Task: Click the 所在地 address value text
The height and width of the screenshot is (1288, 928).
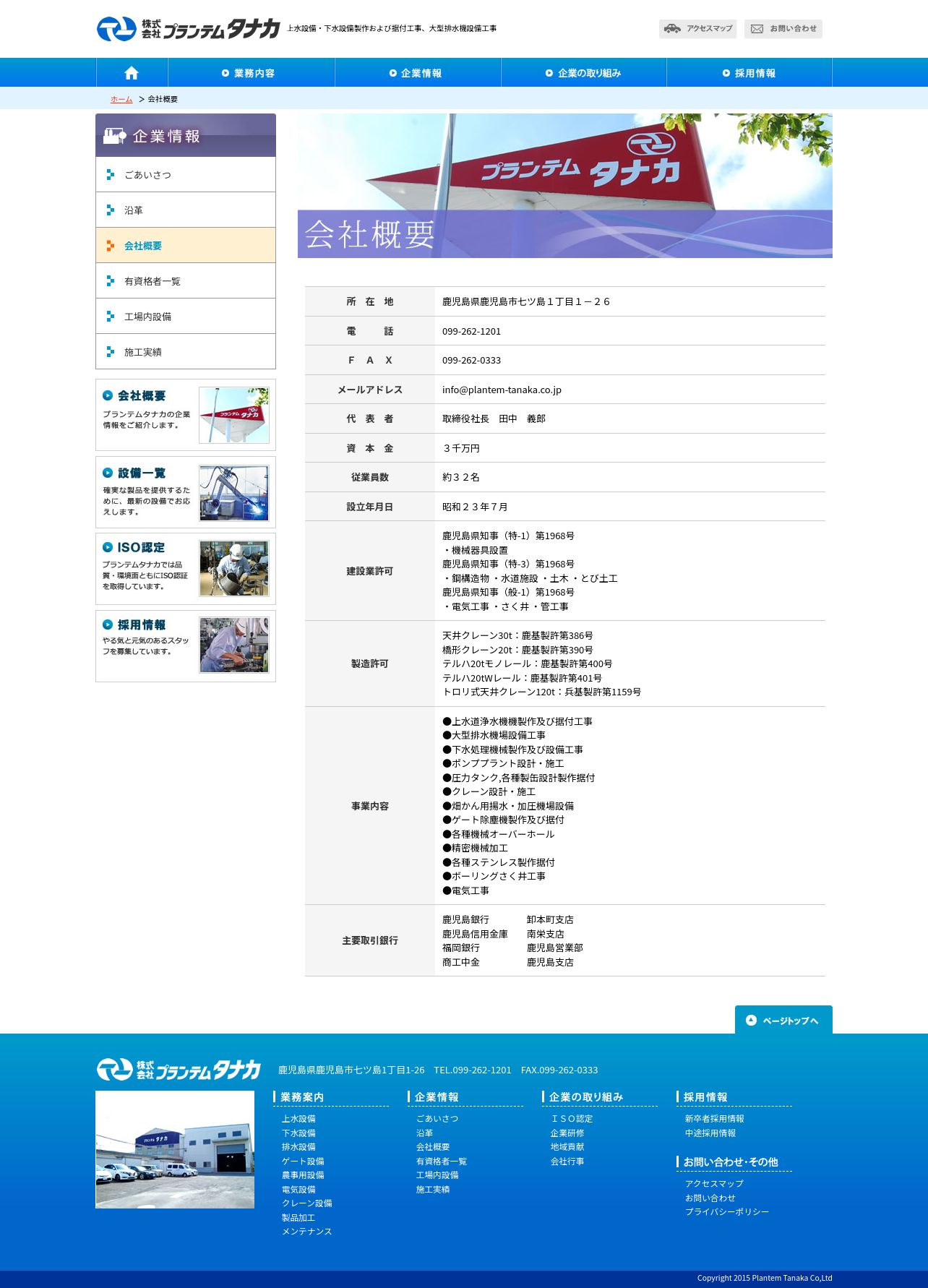Action: 526,302
